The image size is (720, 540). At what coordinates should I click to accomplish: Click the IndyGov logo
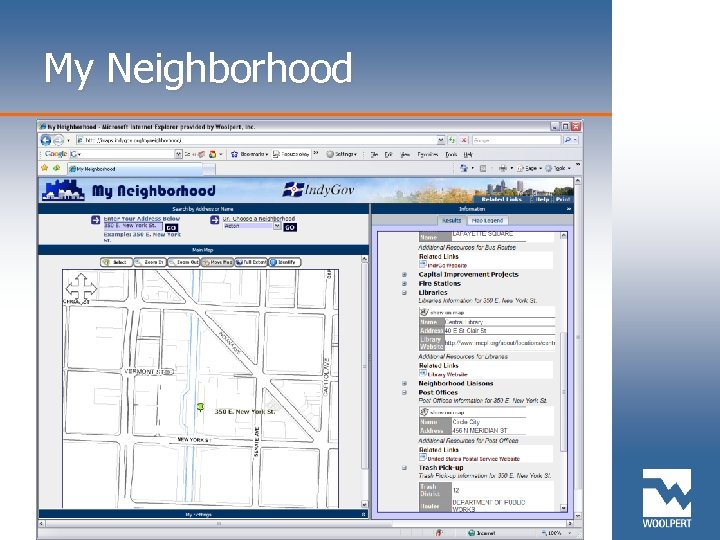tap(318, 189)
